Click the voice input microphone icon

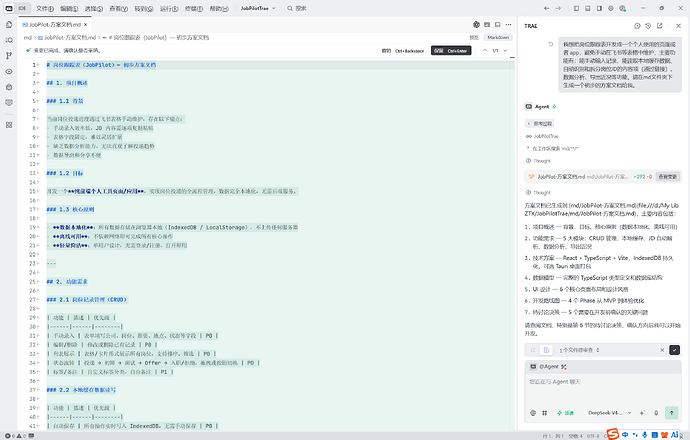coord(656,413)
